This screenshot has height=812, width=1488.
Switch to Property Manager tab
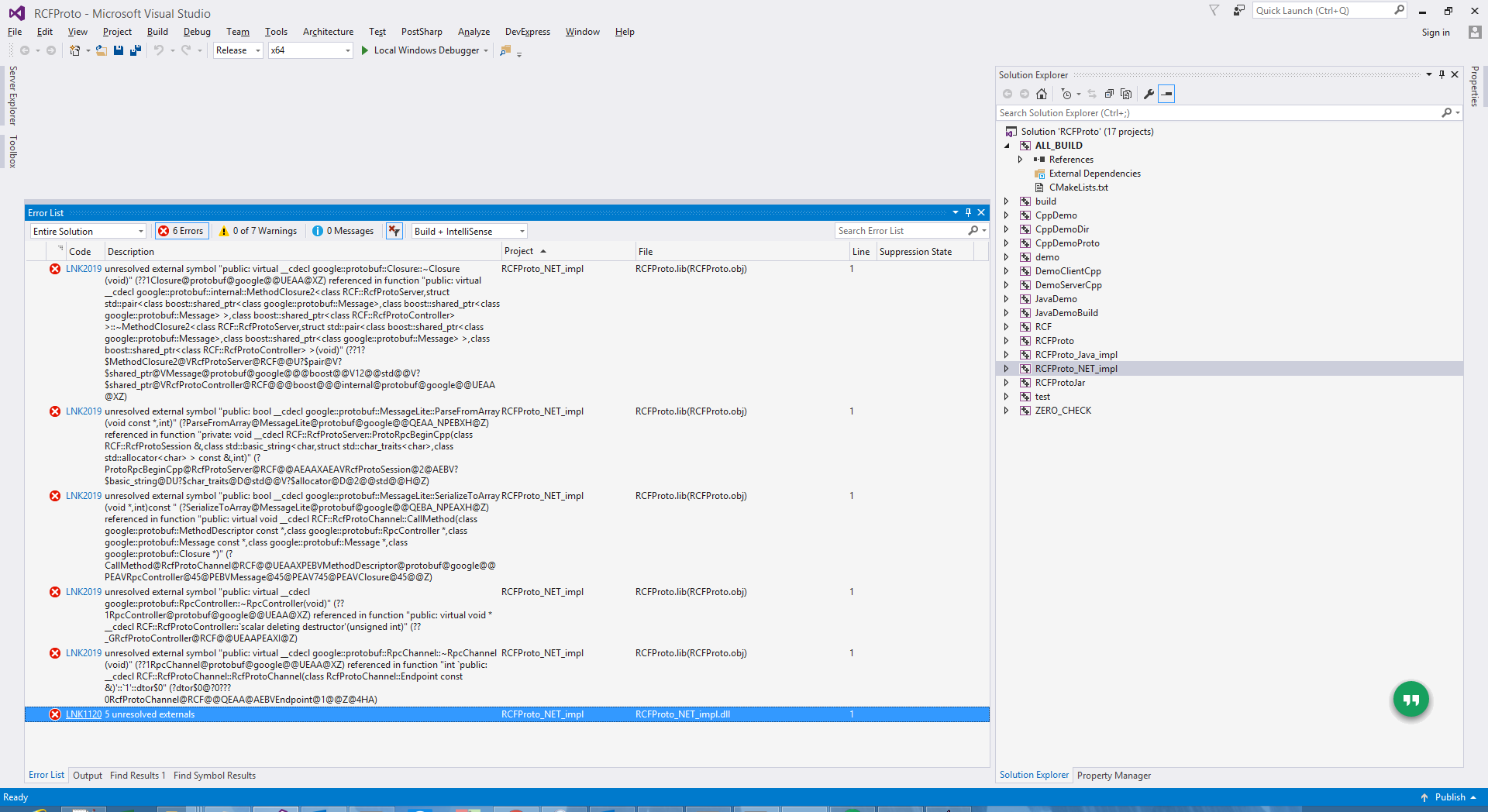pos(1114,776)
